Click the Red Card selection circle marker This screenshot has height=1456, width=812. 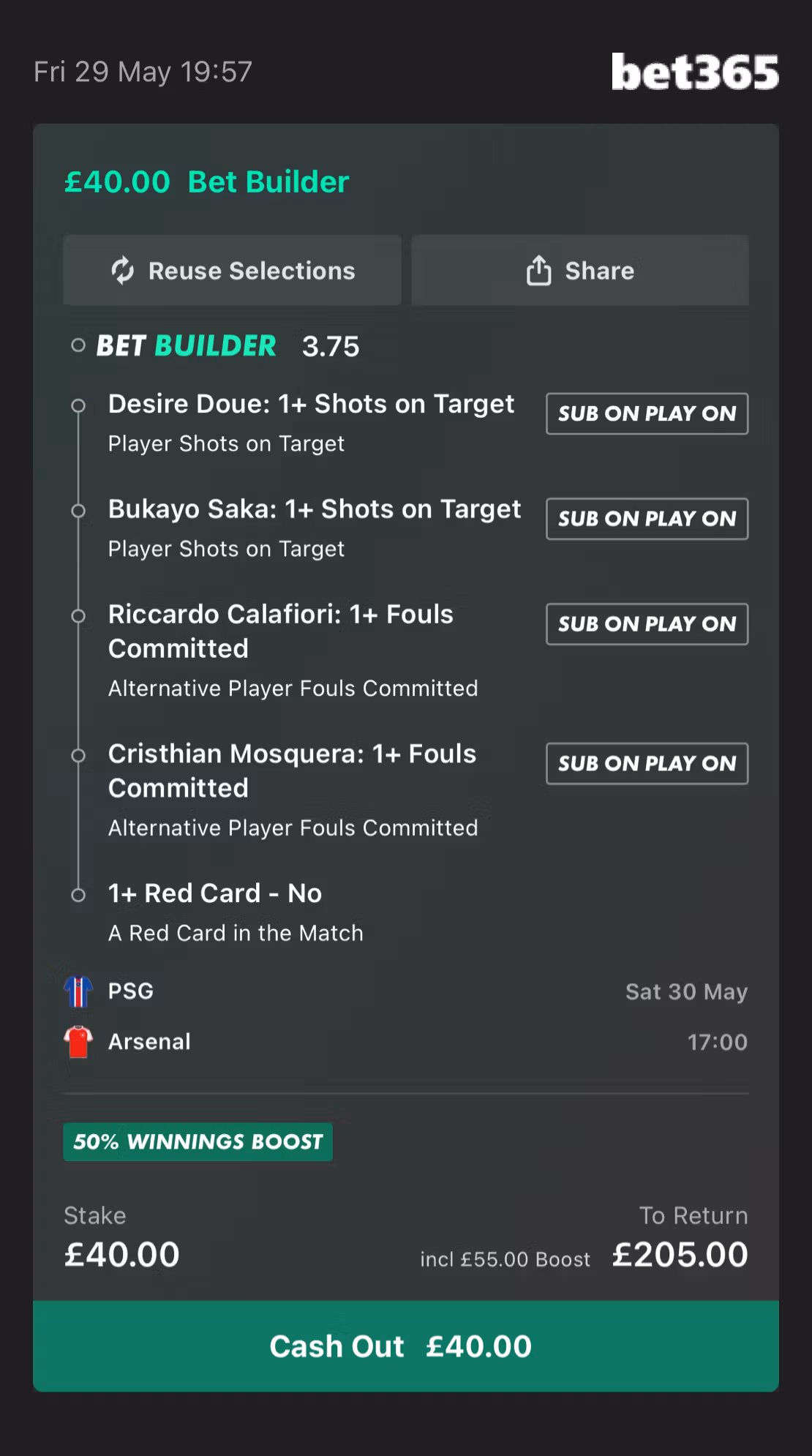click(x=78, y=895)
